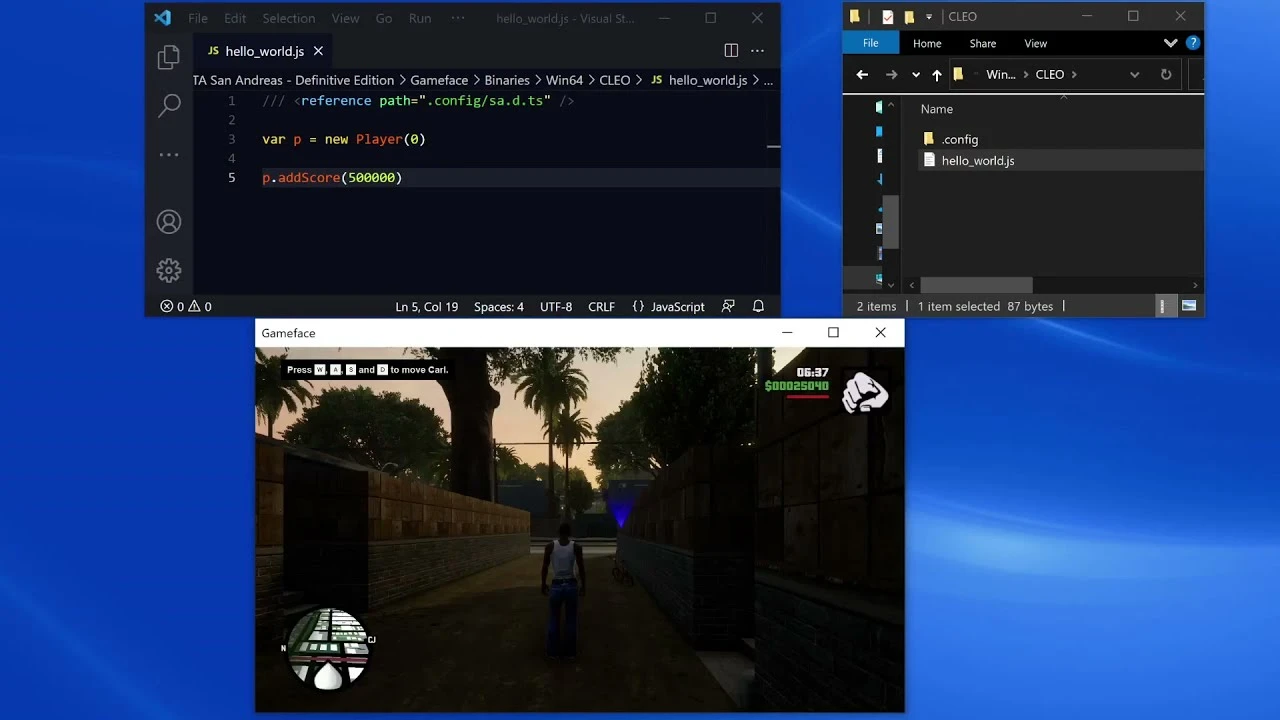The width and height of the screenshot is (1280, 720).
Task: Click the Explorer title bar folder icon
Action: click(855, 17)
